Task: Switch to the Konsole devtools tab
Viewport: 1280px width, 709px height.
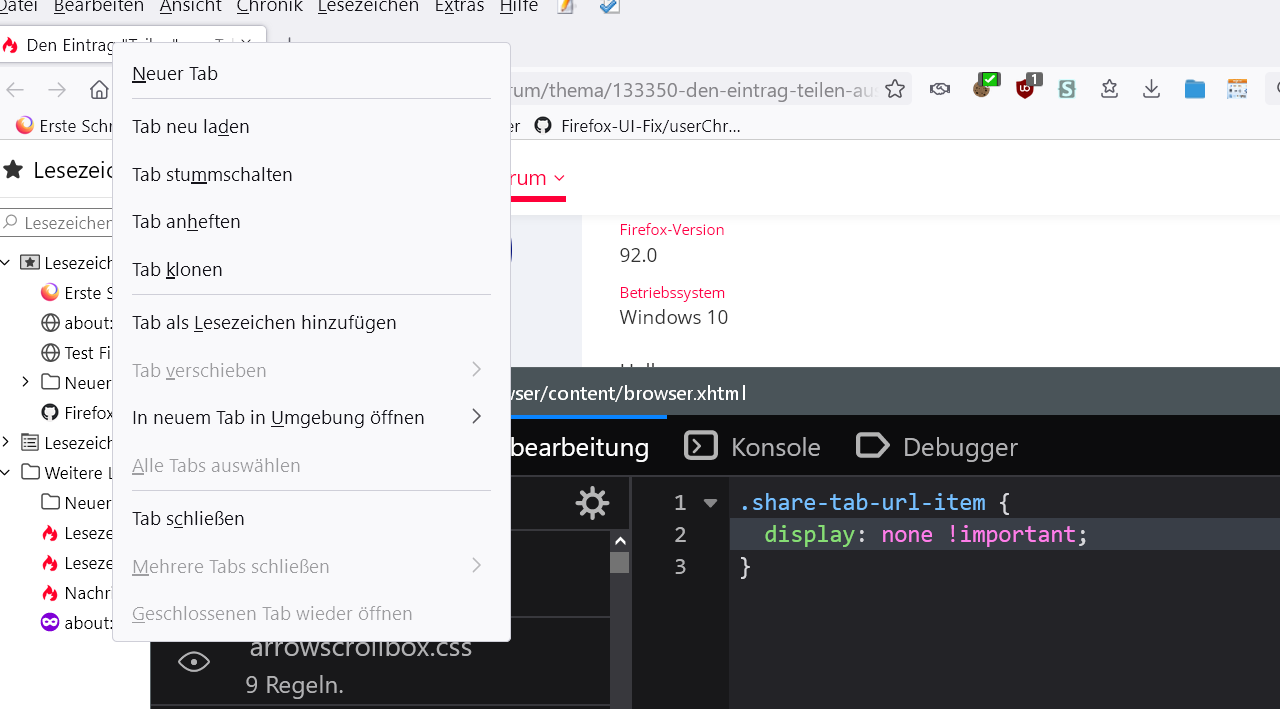Action: (752, 447)
